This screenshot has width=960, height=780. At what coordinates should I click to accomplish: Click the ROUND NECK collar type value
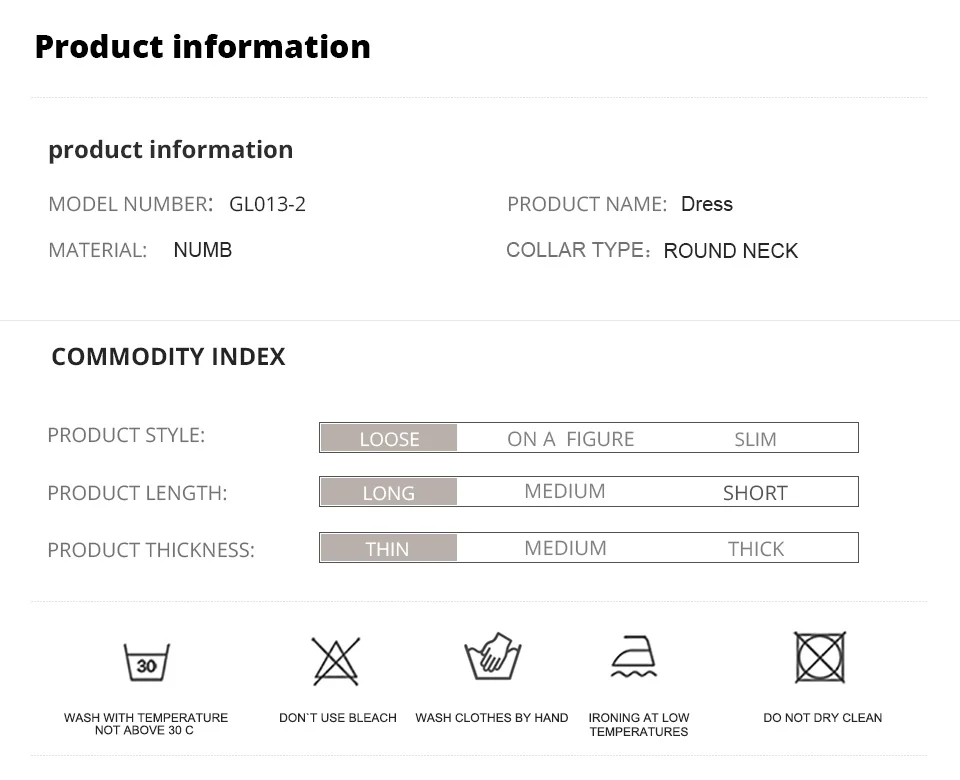coord(731,250)
